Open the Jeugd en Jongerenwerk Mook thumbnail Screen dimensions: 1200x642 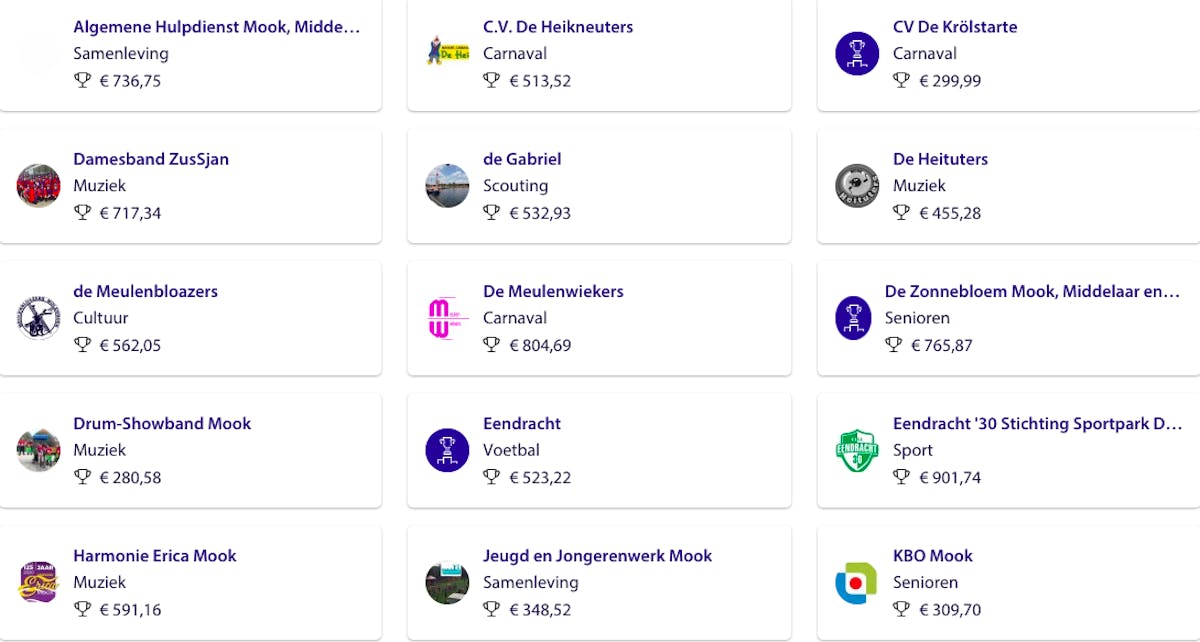coord(447,583)
